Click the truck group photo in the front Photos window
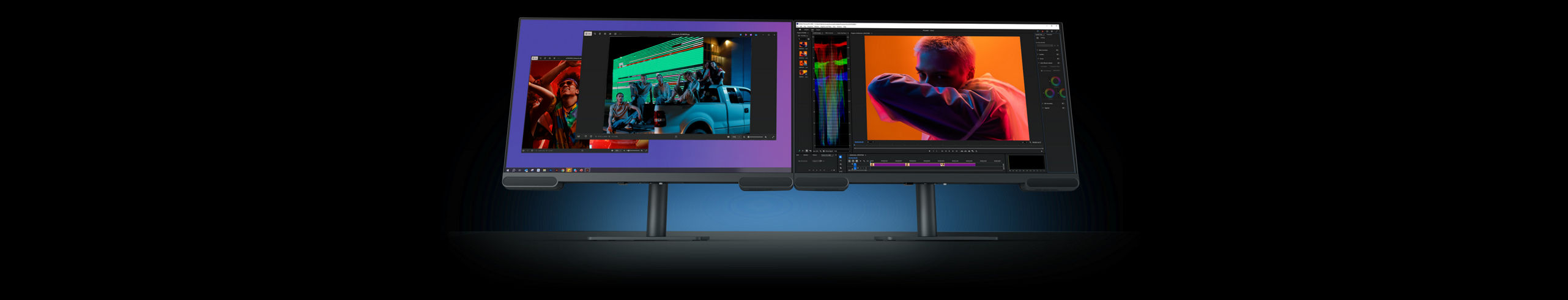1568x300 pixels. [677, 86]
